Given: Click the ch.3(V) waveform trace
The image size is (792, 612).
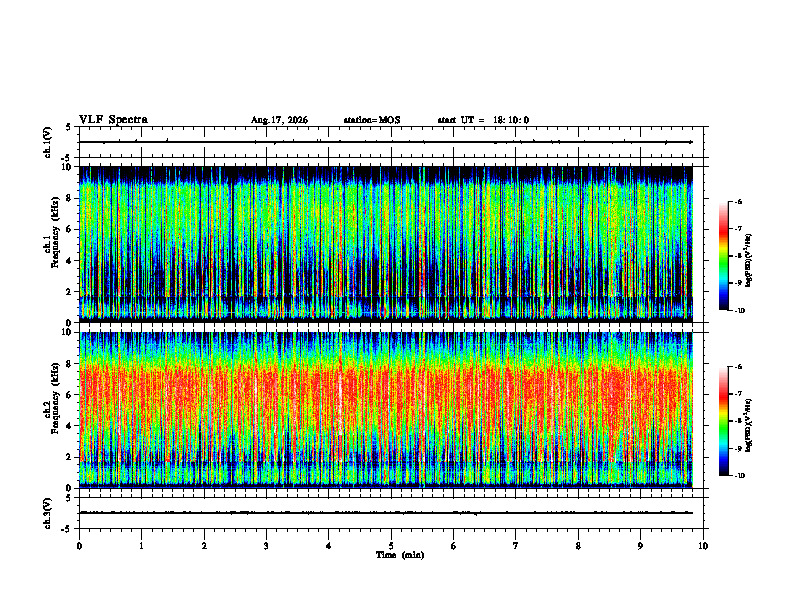Looking at the screenshot, I should tap(386, 513).
